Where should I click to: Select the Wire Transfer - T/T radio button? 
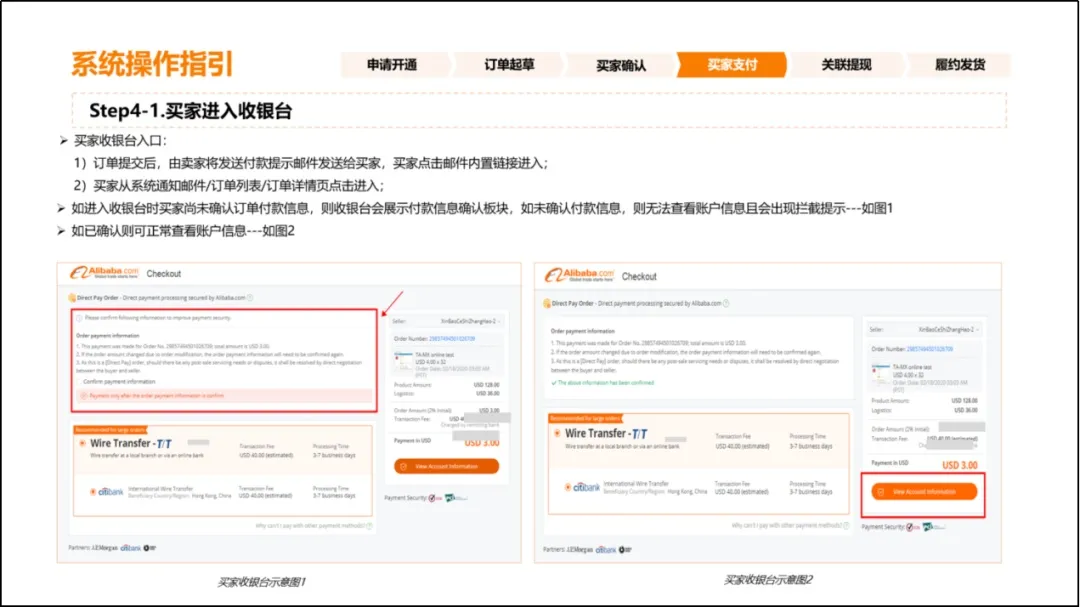pos(81,443)
